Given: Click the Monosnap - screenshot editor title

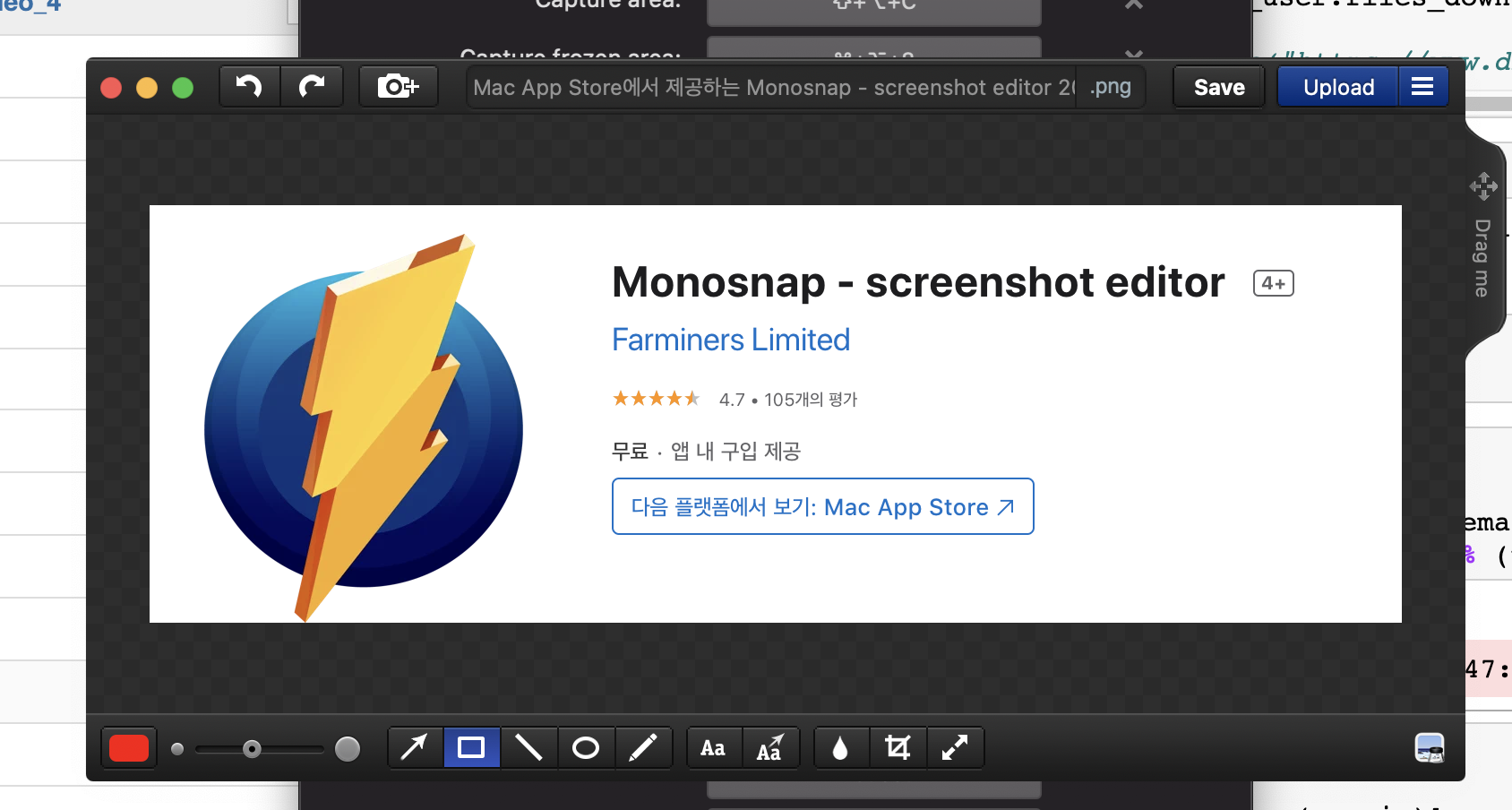Looking at the screenshot, I should 918,282.
